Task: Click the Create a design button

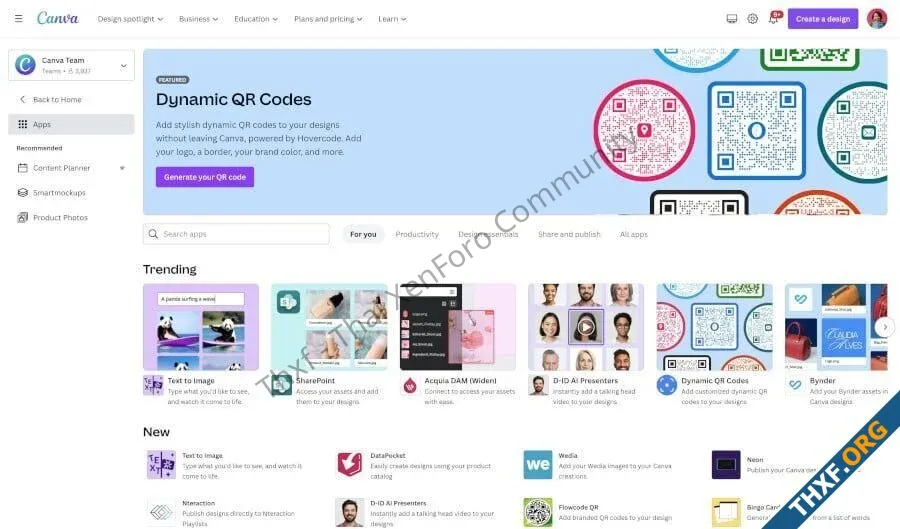Action: click(x=823, y=19)
